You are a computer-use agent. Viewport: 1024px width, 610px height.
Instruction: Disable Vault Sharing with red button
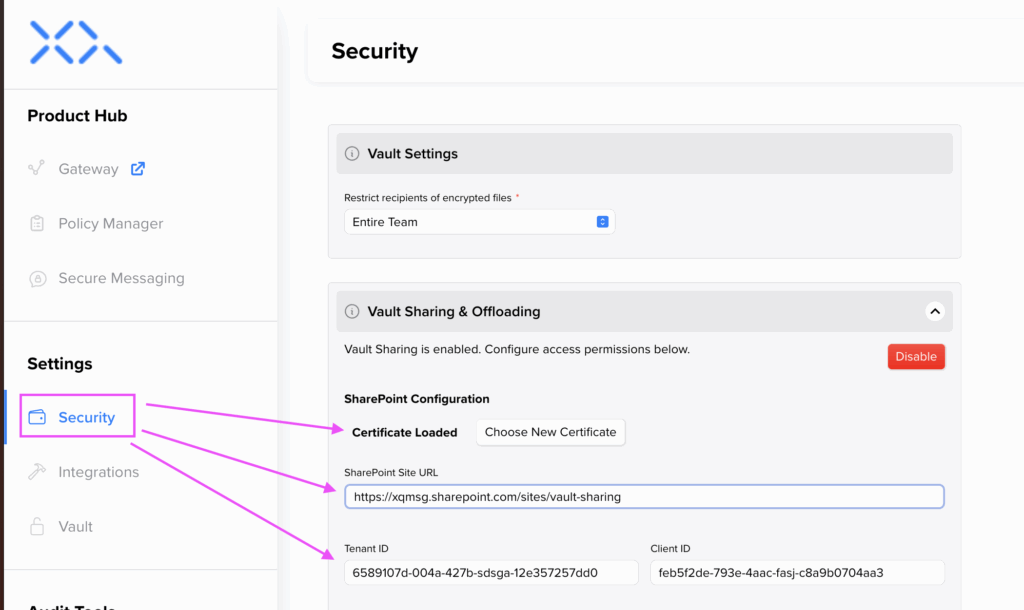click(x=915, y=357)
